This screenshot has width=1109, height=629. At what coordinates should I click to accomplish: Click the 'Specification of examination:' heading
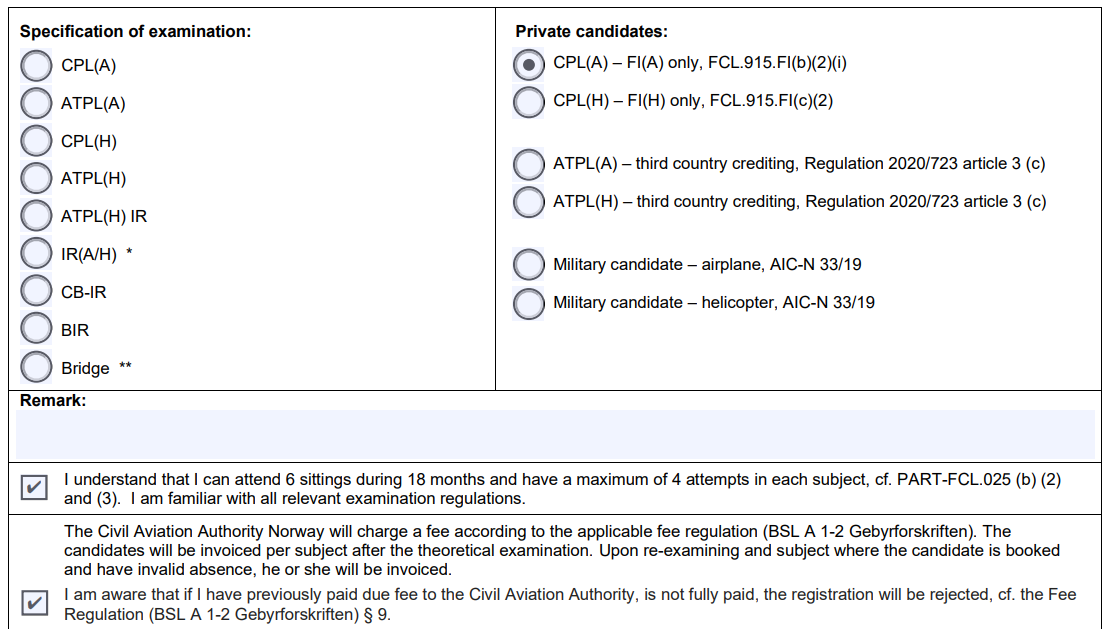135,31
